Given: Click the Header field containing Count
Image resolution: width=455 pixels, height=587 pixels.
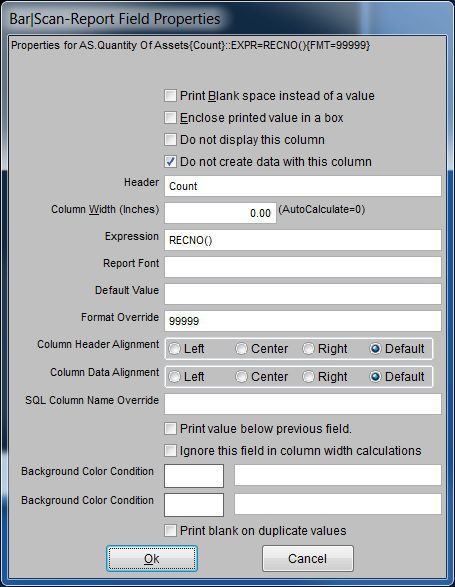Looking at the screenshot, I should (303, 186).
